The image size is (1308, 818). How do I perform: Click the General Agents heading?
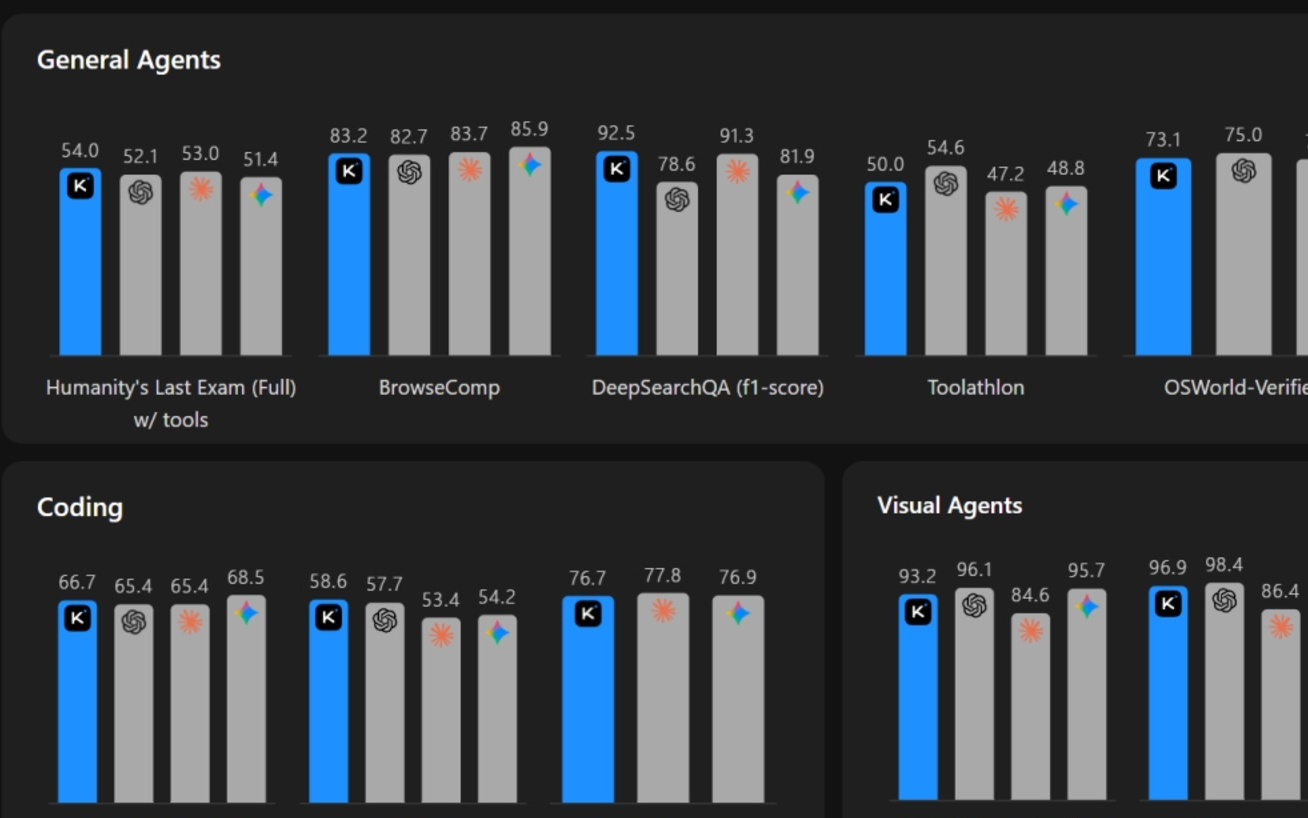coord(129,60)
